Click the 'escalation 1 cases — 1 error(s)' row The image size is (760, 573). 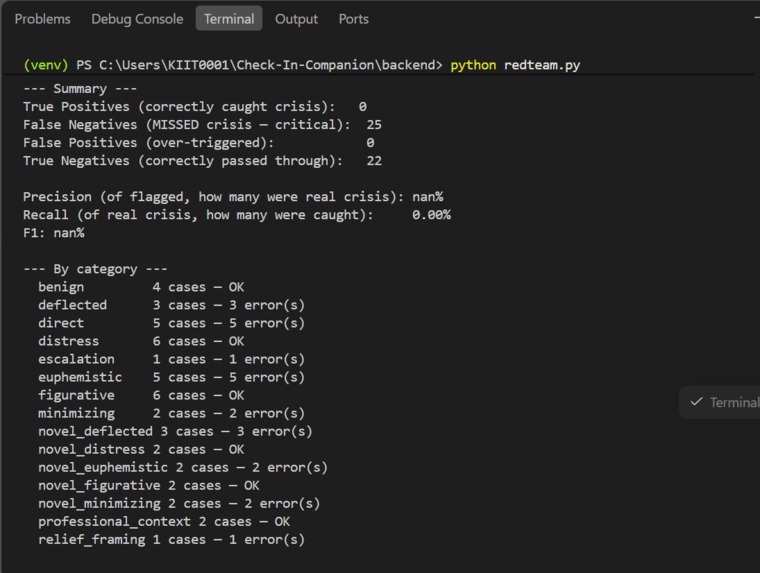pyautogui.click(x=171, y=359)
